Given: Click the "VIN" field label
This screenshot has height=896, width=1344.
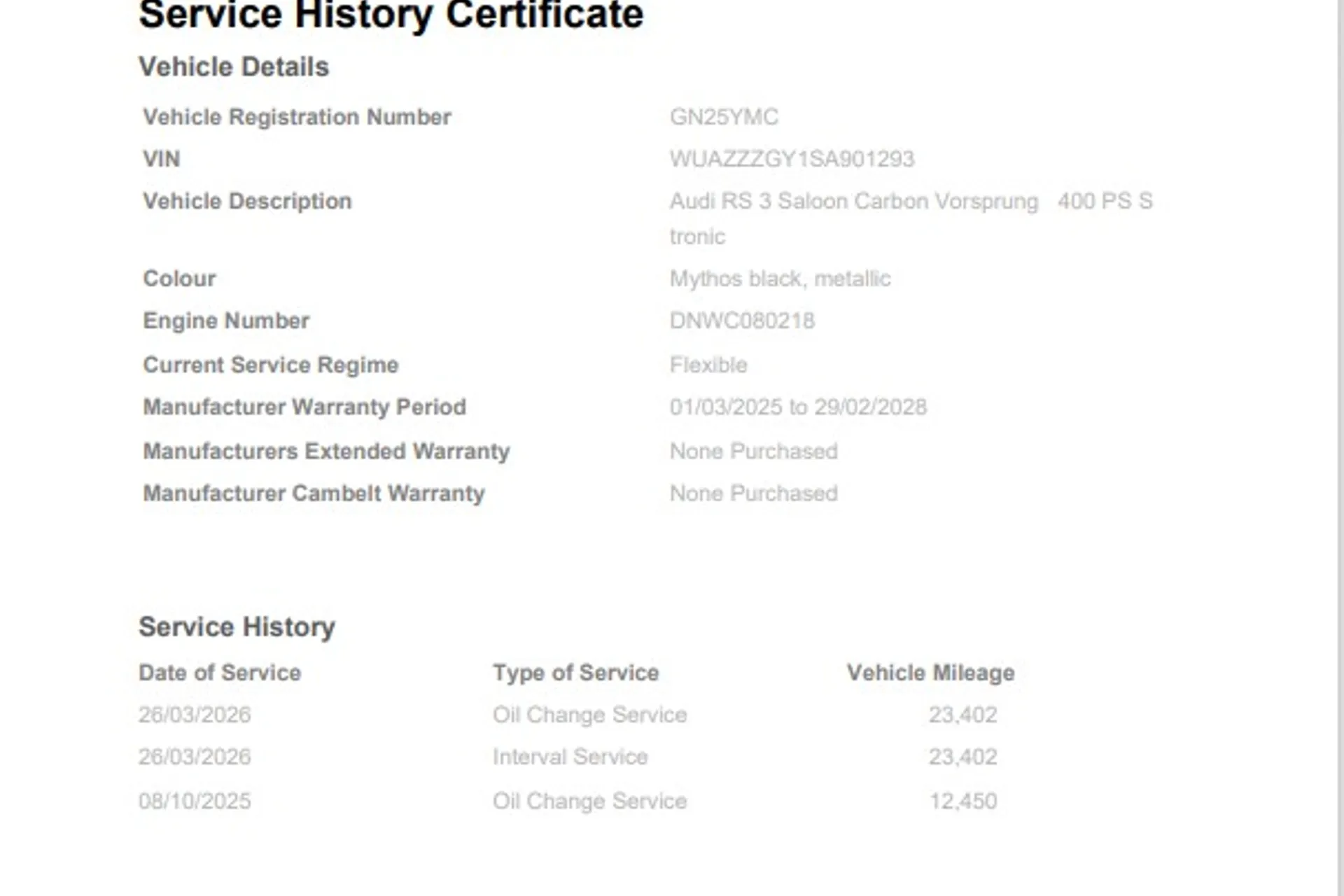Looking at the screenshot, I should point(162,159).
